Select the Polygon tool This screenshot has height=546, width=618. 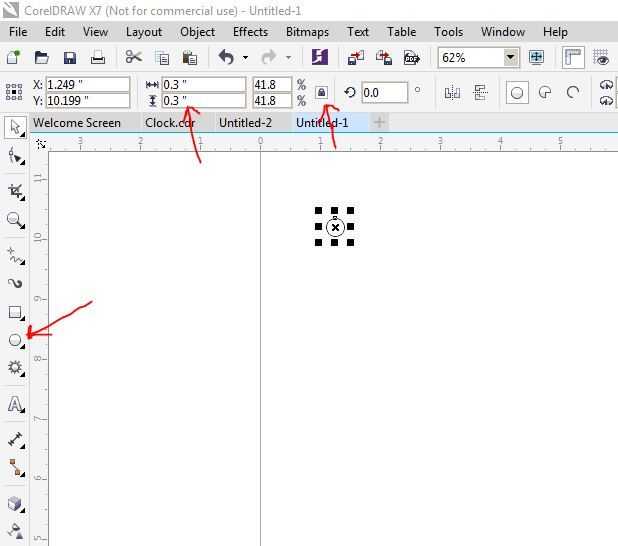coord(15,368)
